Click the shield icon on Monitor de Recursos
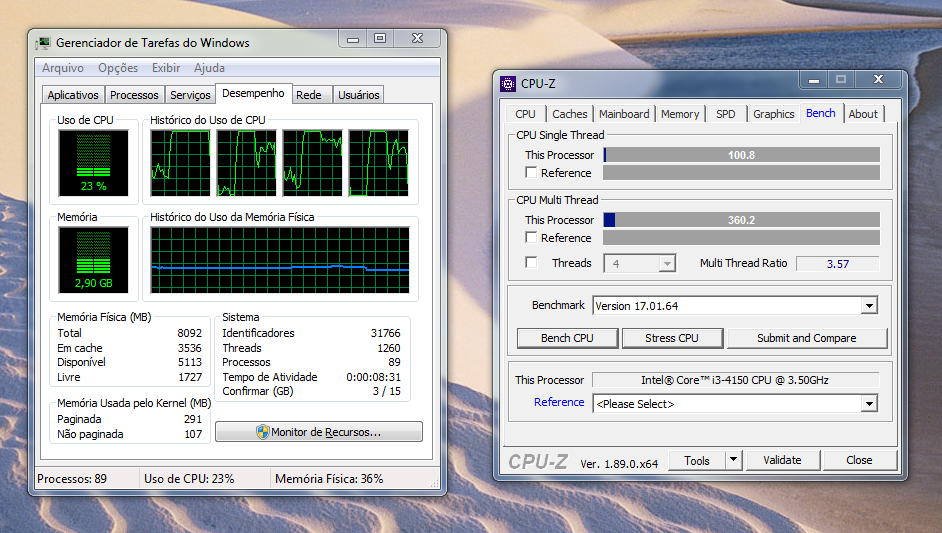Screen dimensions: 942x533 263,432
